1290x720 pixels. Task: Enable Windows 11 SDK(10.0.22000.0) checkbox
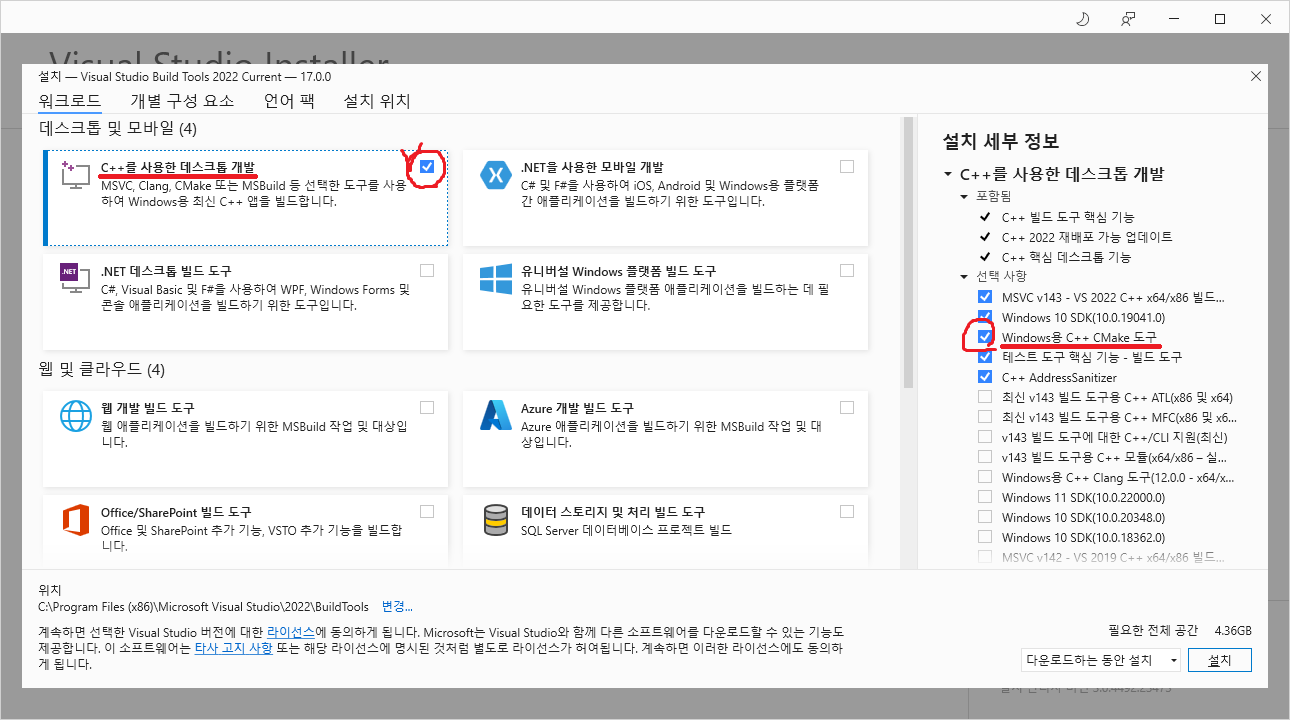click(x=985, y=497)
